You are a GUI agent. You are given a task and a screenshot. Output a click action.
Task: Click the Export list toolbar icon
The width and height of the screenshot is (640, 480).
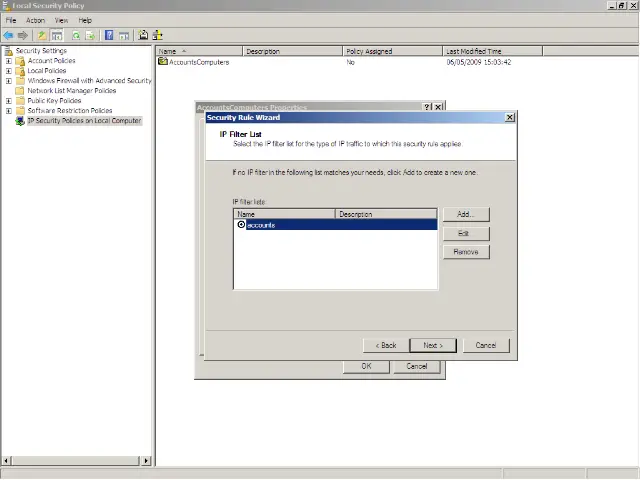tap(91, 35)
